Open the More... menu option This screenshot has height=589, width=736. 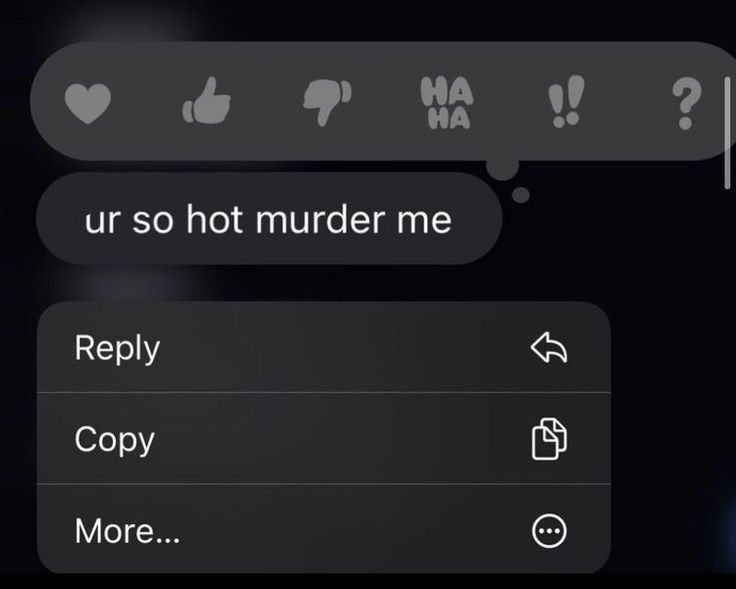pyautogui.click(x=323, y=529)
